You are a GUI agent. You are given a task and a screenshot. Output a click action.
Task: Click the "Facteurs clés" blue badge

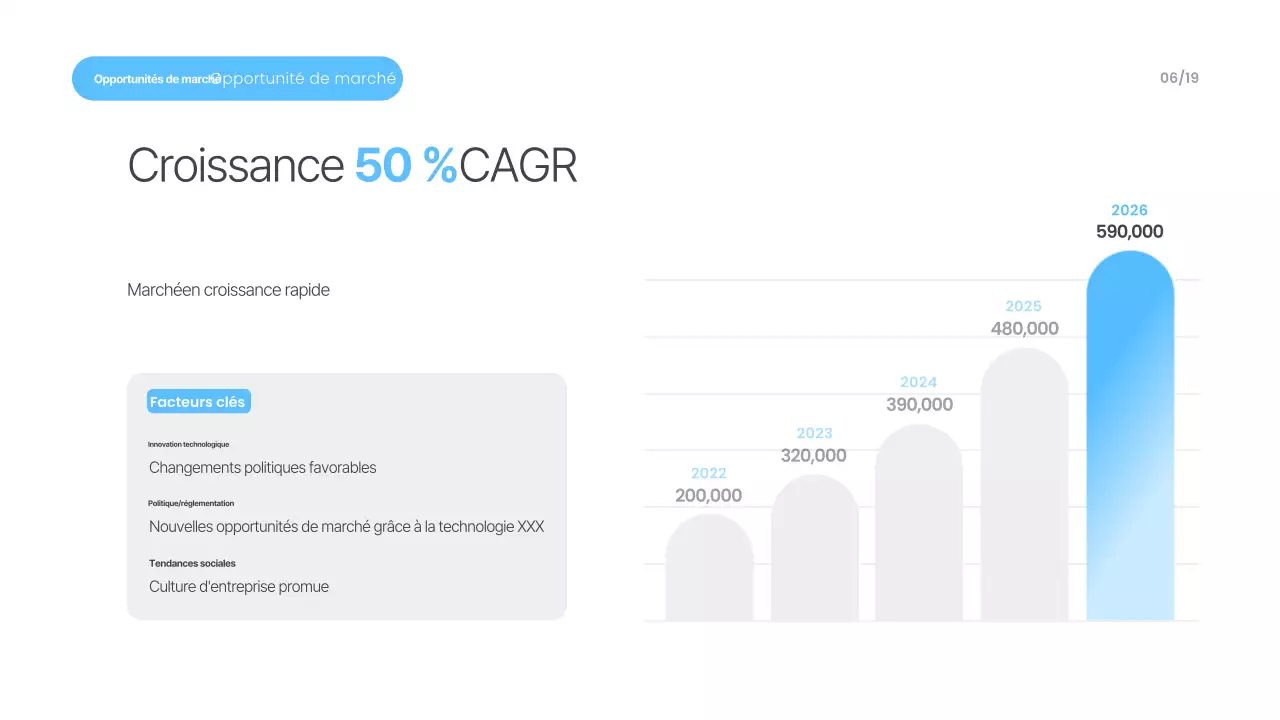click(198, 402)
